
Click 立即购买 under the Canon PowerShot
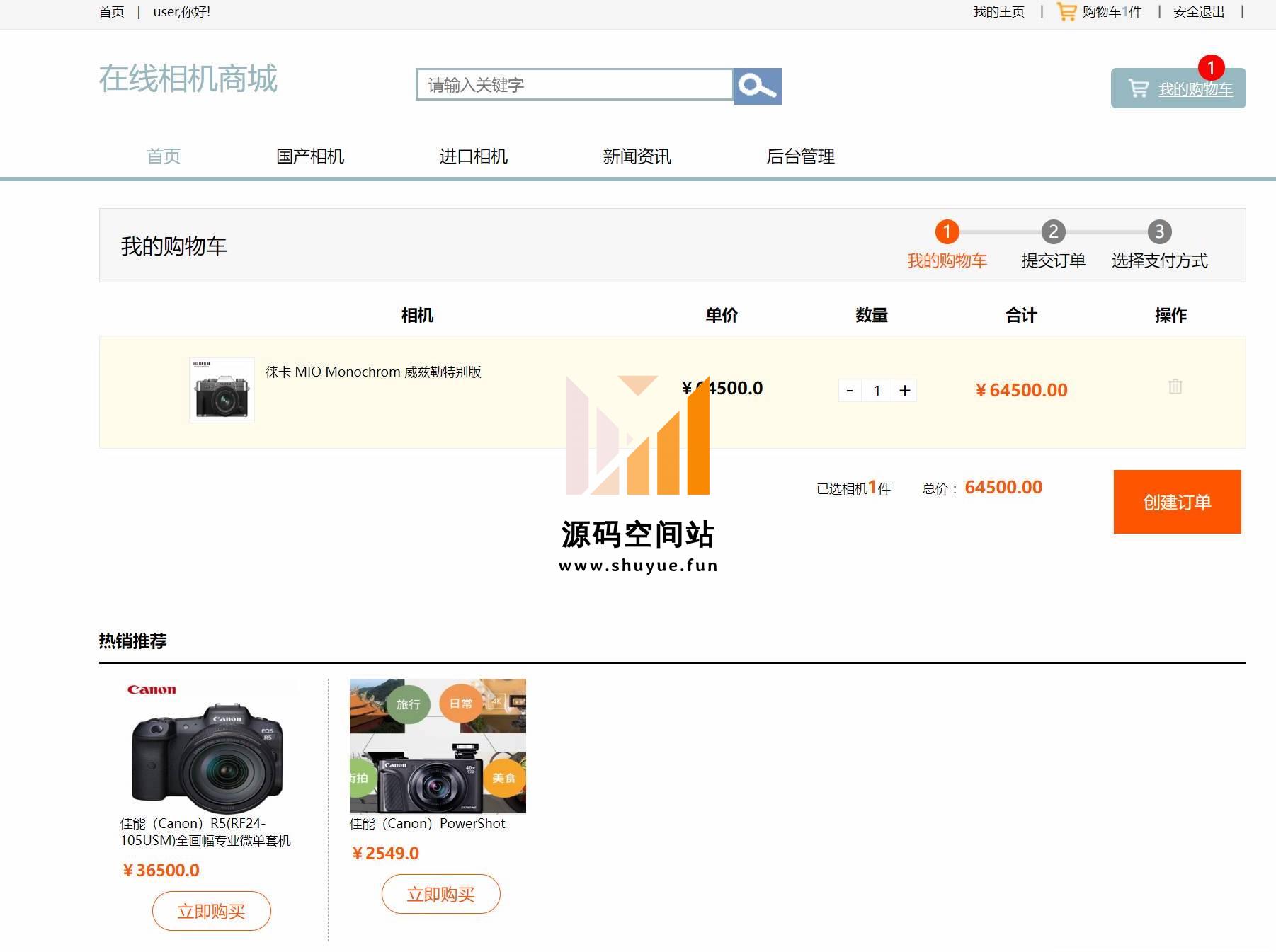(x=441, y=894)
